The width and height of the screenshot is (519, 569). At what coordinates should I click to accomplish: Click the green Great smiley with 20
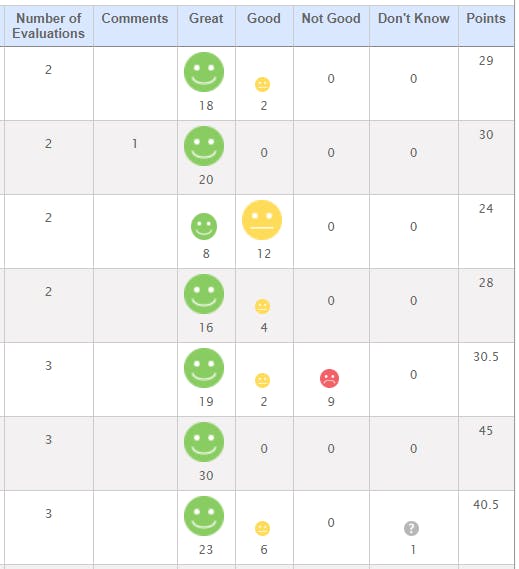click(x=204, y=146)
